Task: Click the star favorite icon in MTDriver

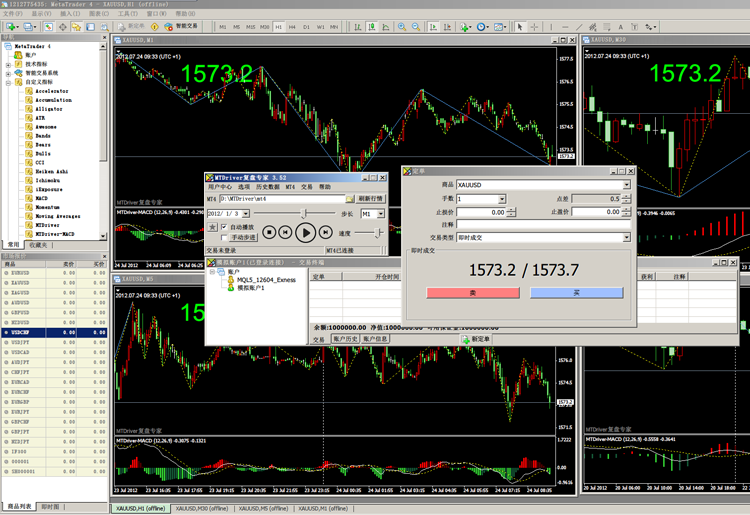Action: 212,227
